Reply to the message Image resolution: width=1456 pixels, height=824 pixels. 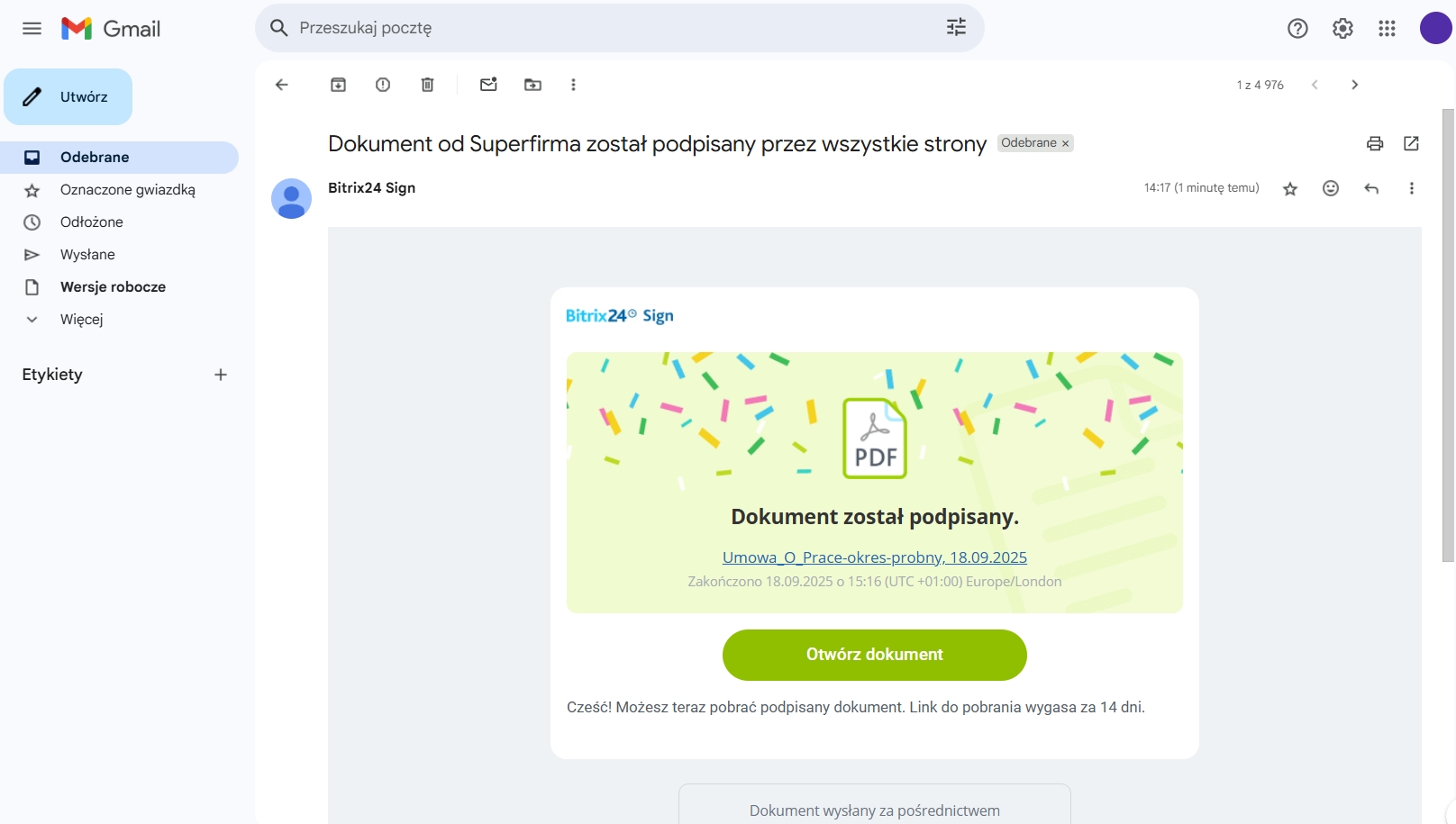1371,188
